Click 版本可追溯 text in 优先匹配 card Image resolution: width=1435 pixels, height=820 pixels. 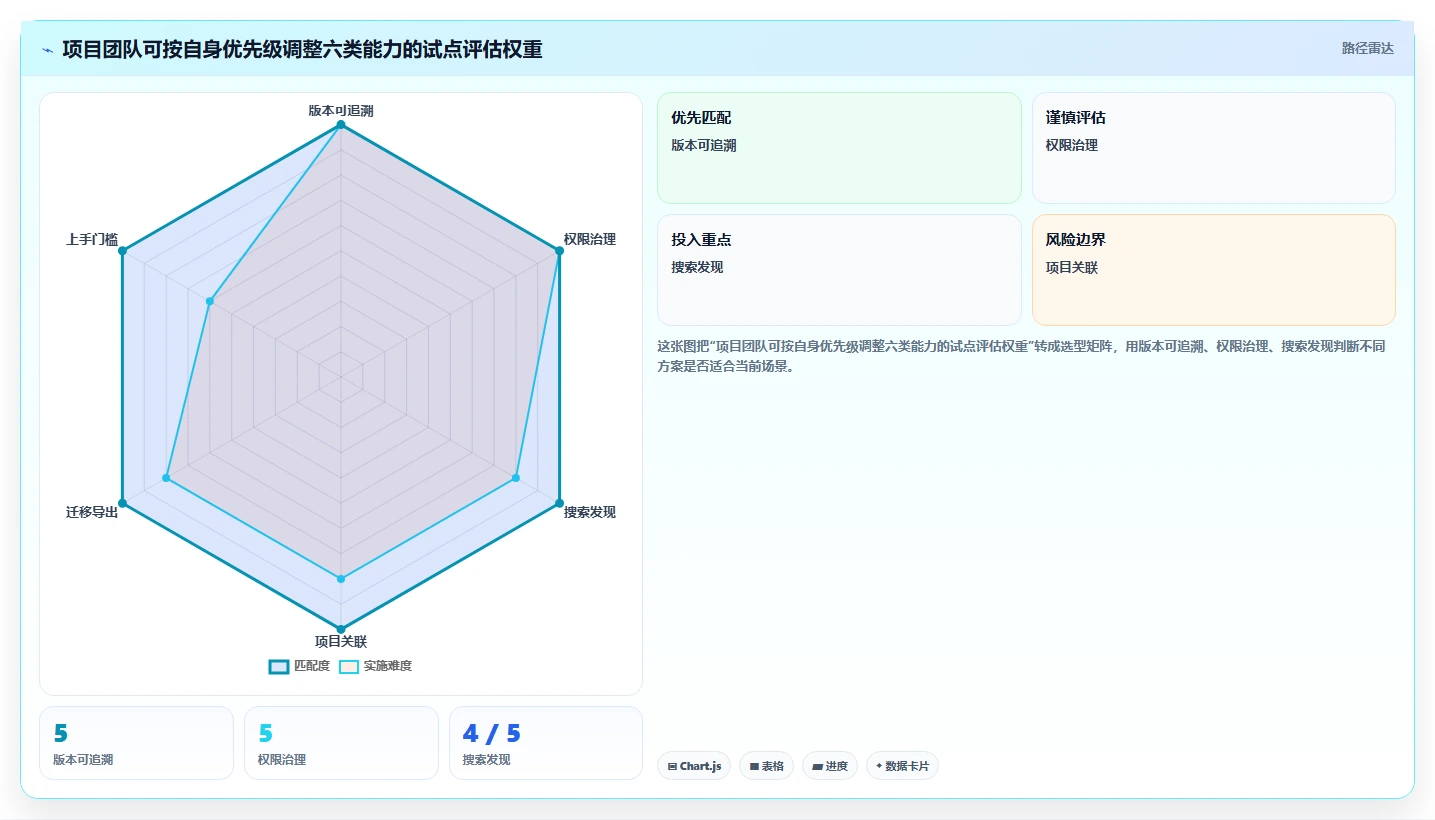pyautogui.click(x=704, y=145)
